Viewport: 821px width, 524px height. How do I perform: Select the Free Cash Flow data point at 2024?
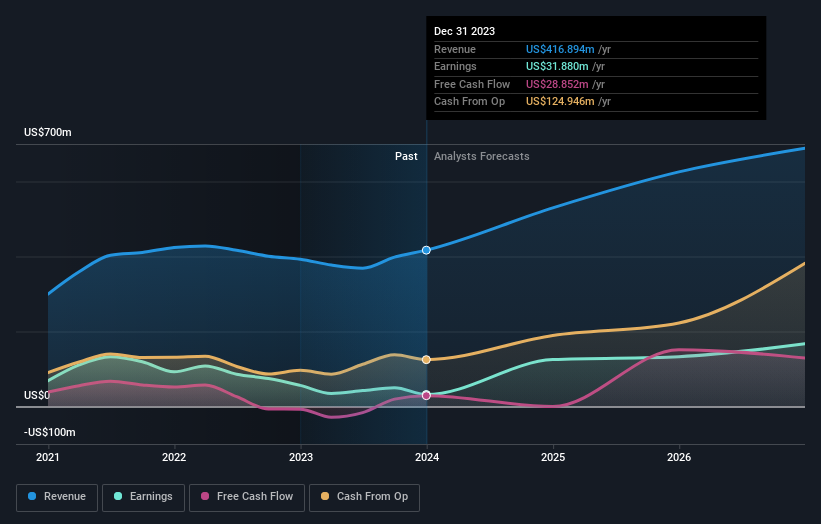[x=426, y=395]
